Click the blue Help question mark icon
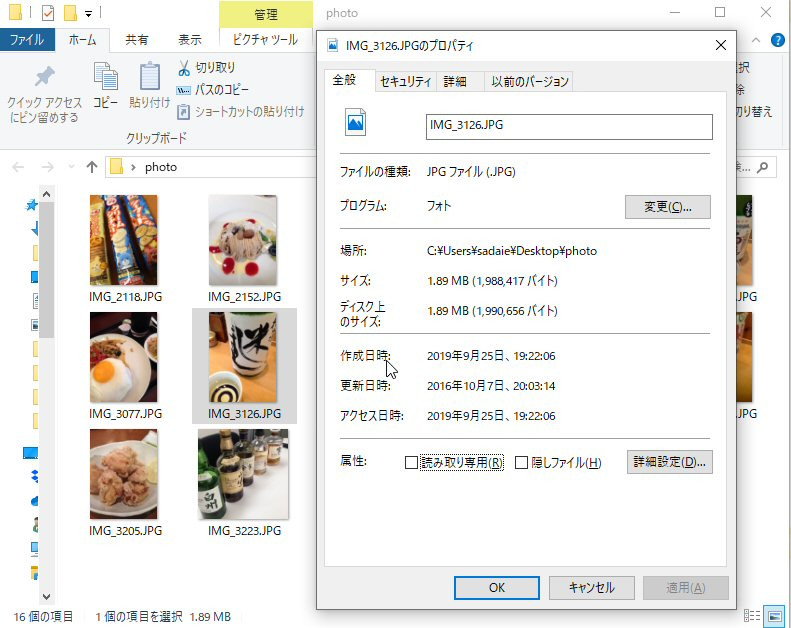 tap(777, 40)
